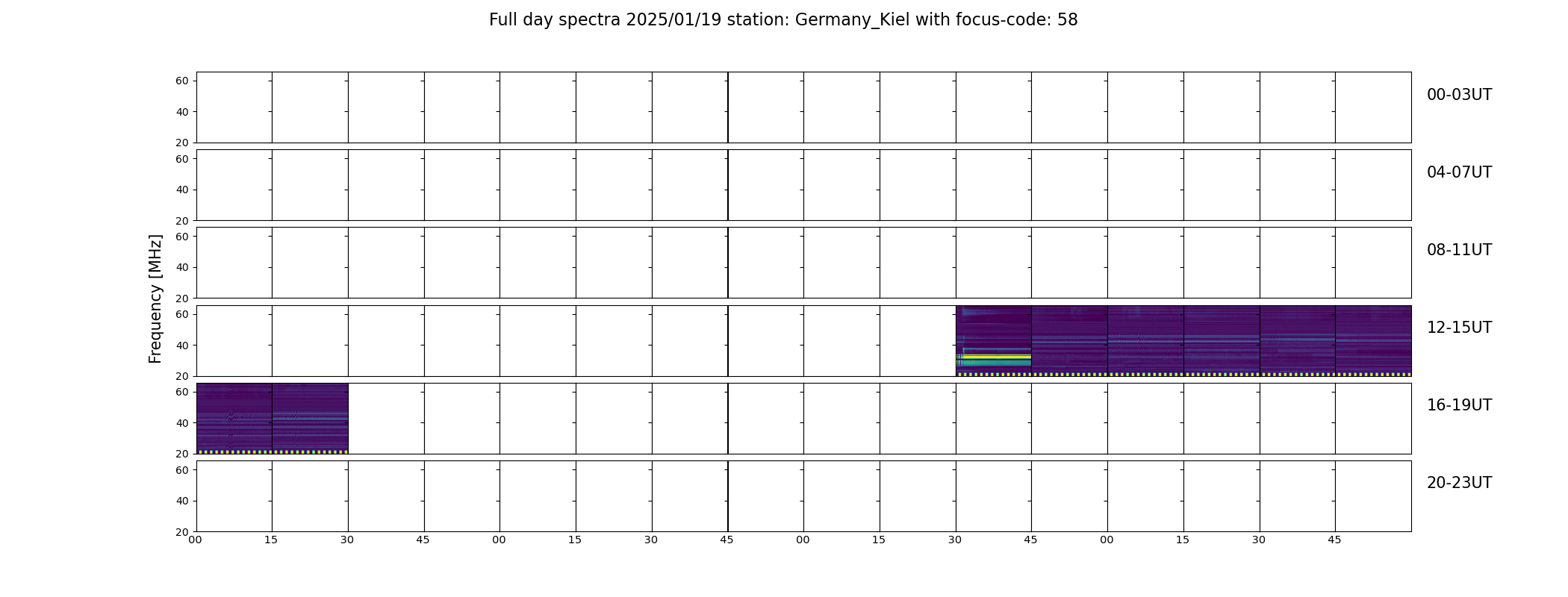Click the '40' tick of the 20-23UT row
Viewport: 1568px width, 597px height.
182,501
